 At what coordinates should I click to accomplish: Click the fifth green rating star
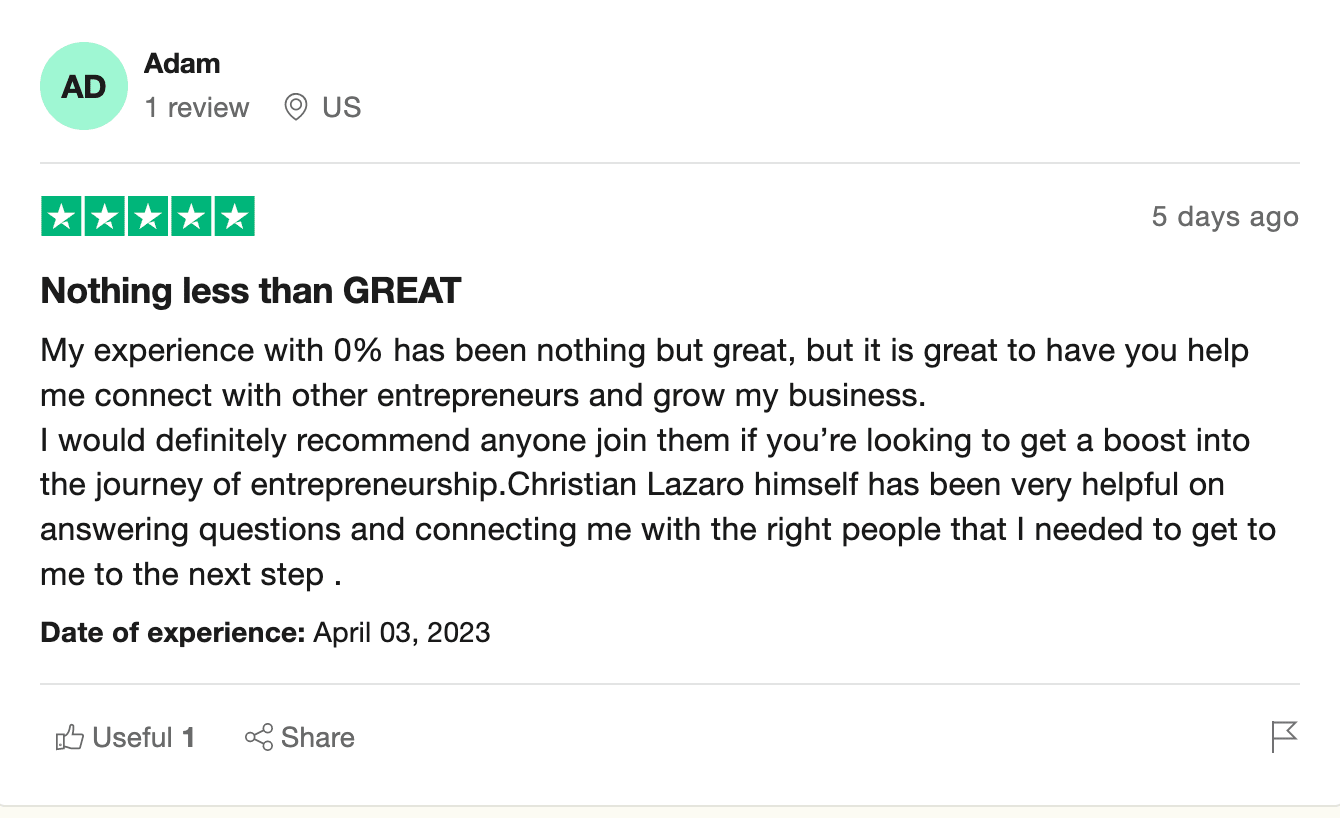point(234,217)
